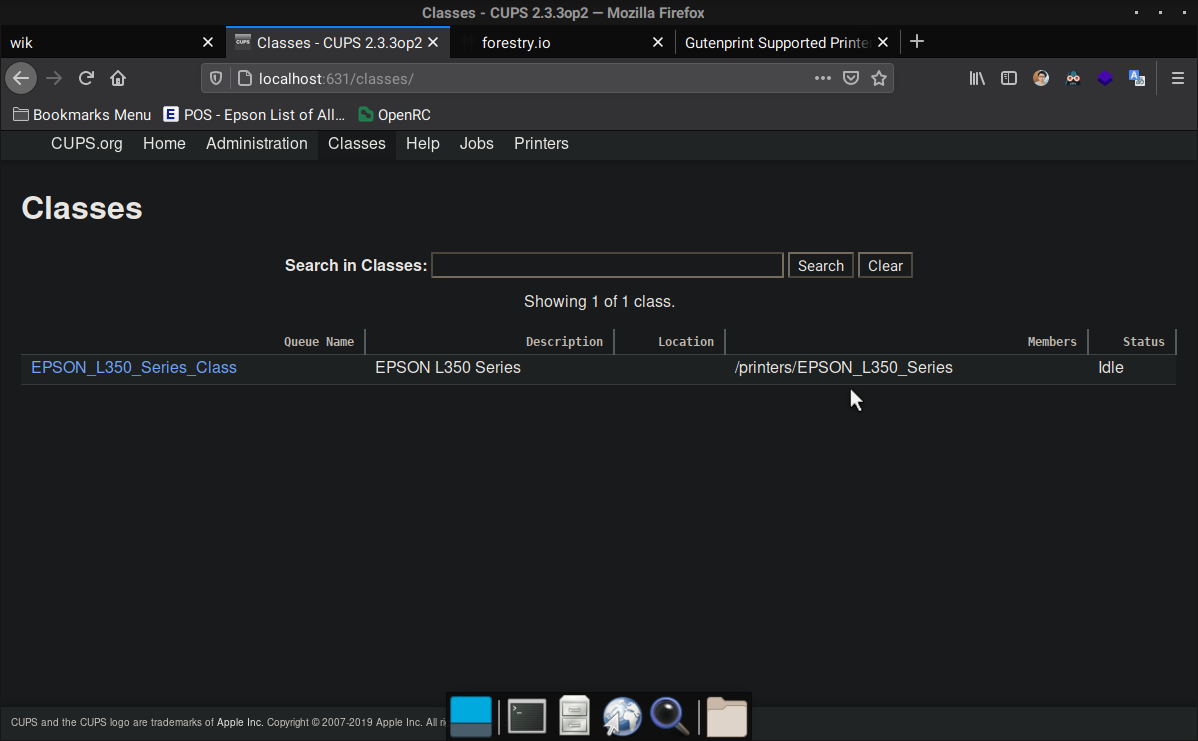Open the Firefox hamburger menu
1198x741 pixels.
point(1177,79)
